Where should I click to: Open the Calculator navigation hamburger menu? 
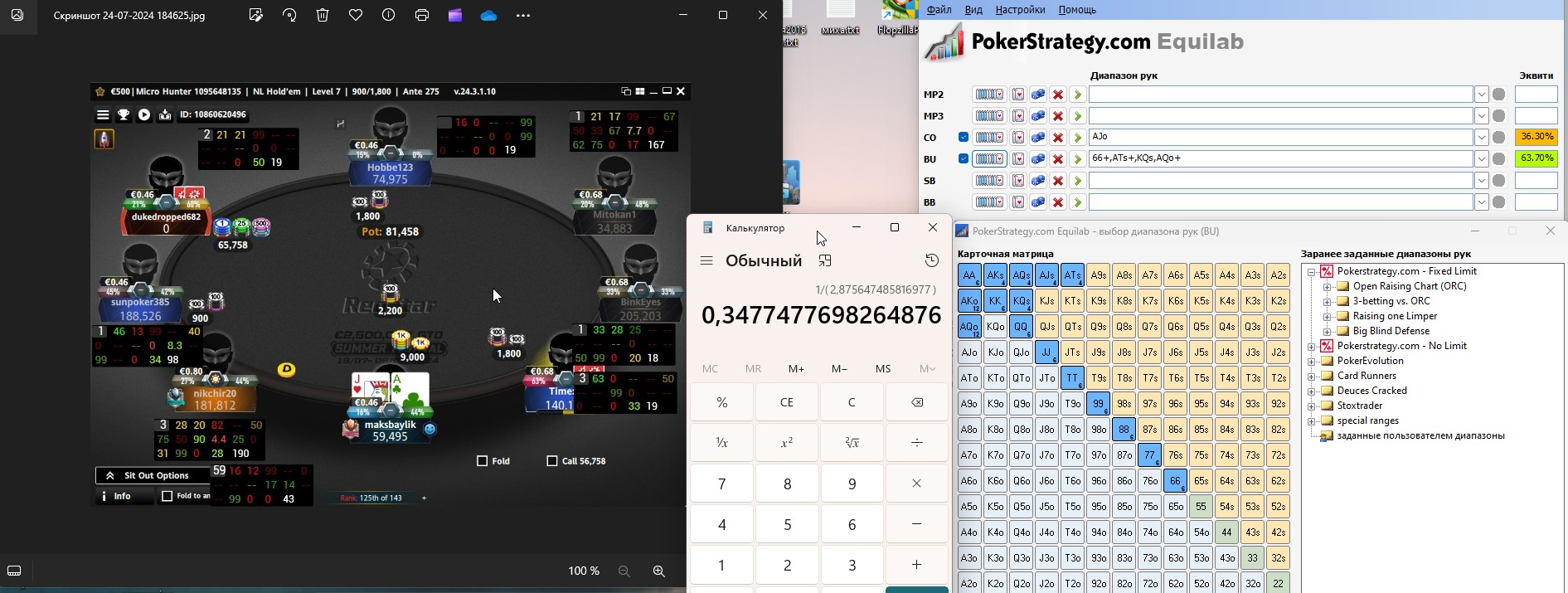pos(706,260)
